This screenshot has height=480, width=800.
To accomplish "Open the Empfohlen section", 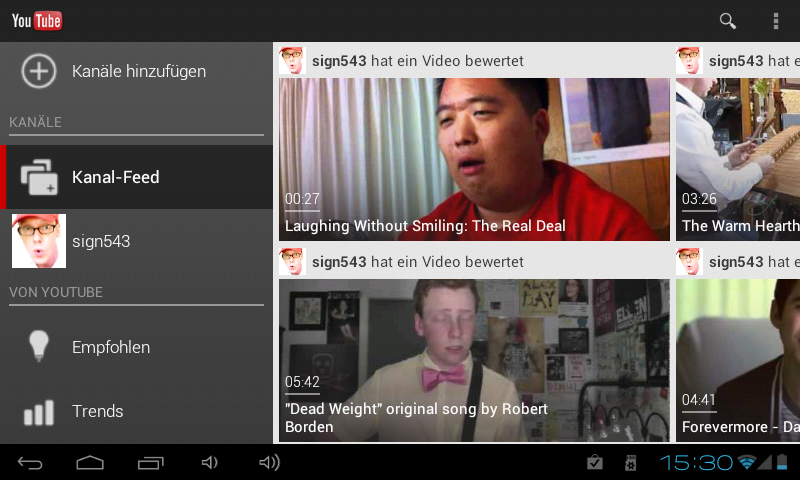I will tap(136, 347).
